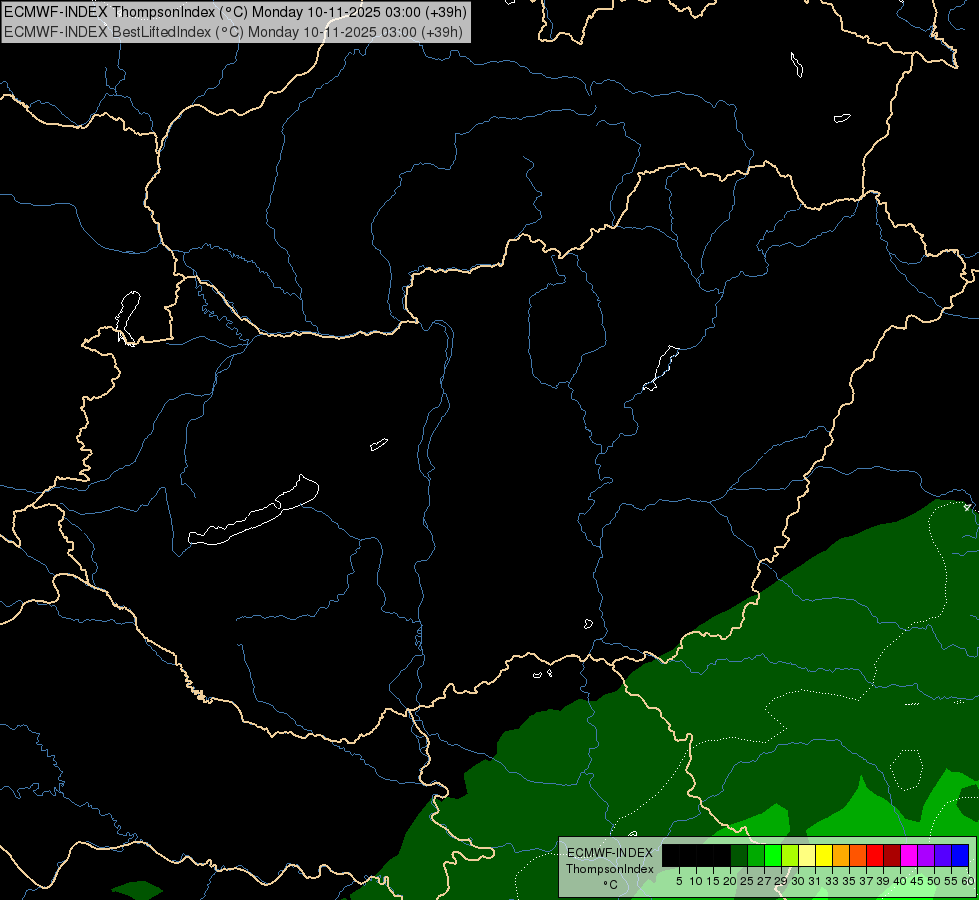Click legend scale value 20
979x900 pixels.
(x=730, y=881)
